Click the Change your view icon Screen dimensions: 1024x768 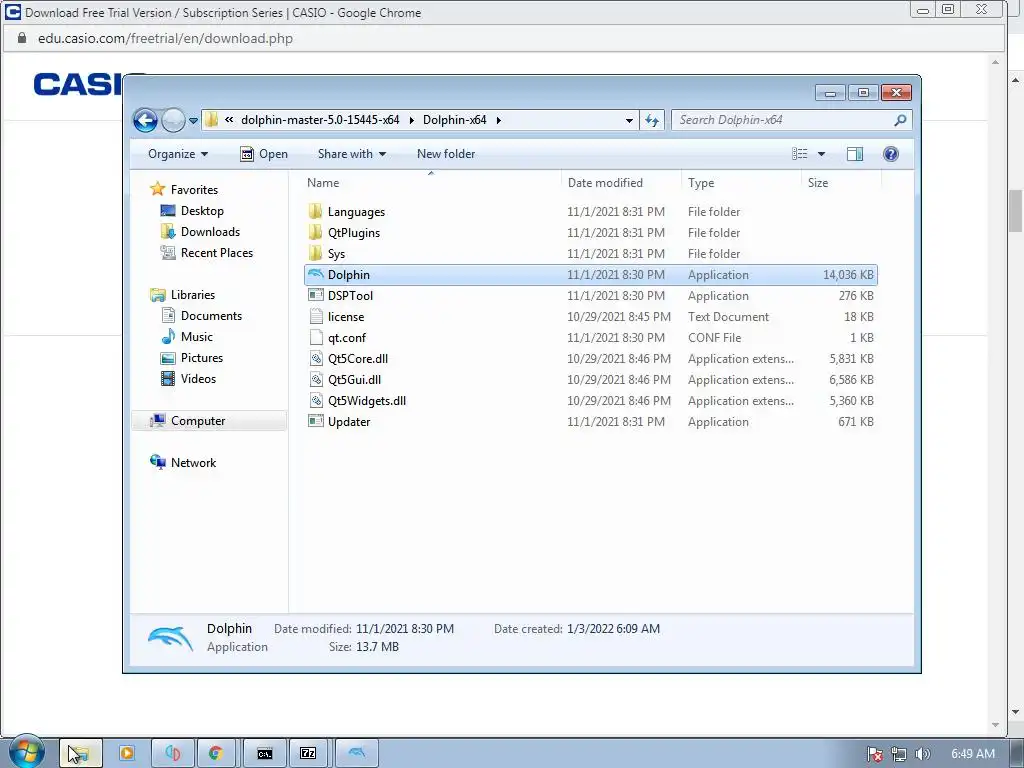pyautogui.click(x=800, y=154)
